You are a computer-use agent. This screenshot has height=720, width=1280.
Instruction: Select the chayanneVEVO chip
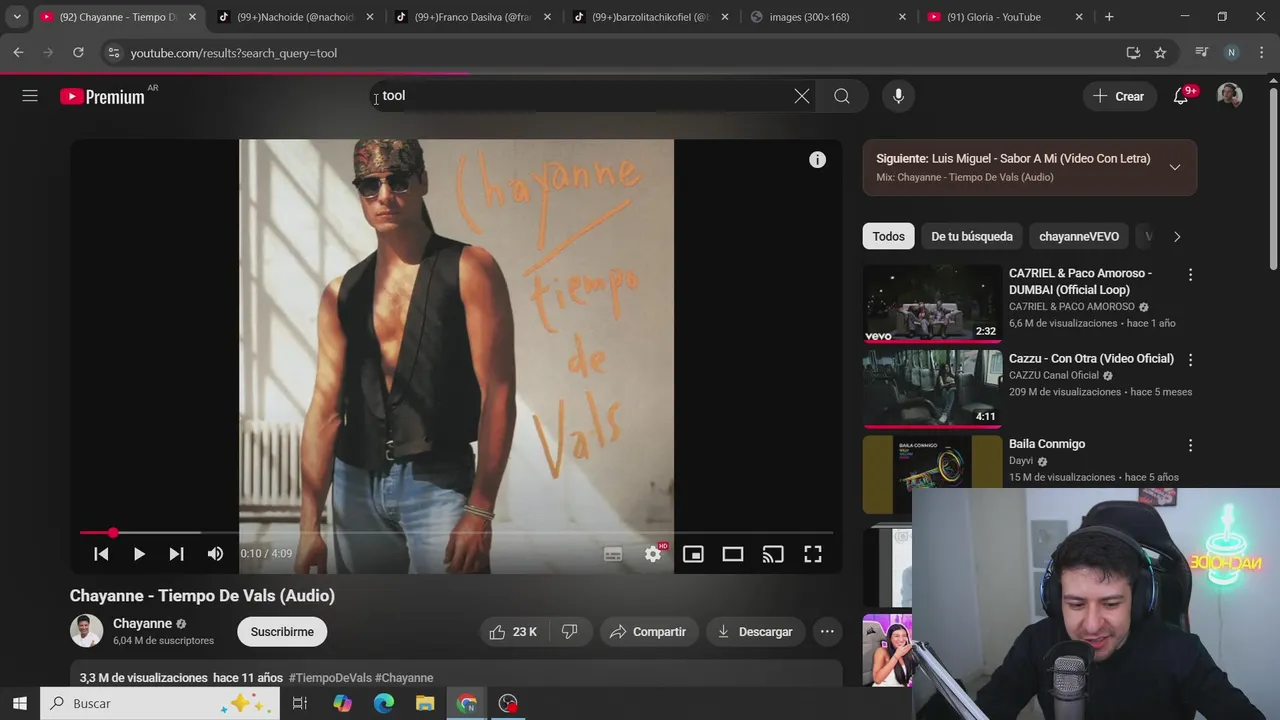click(1079, 237)
